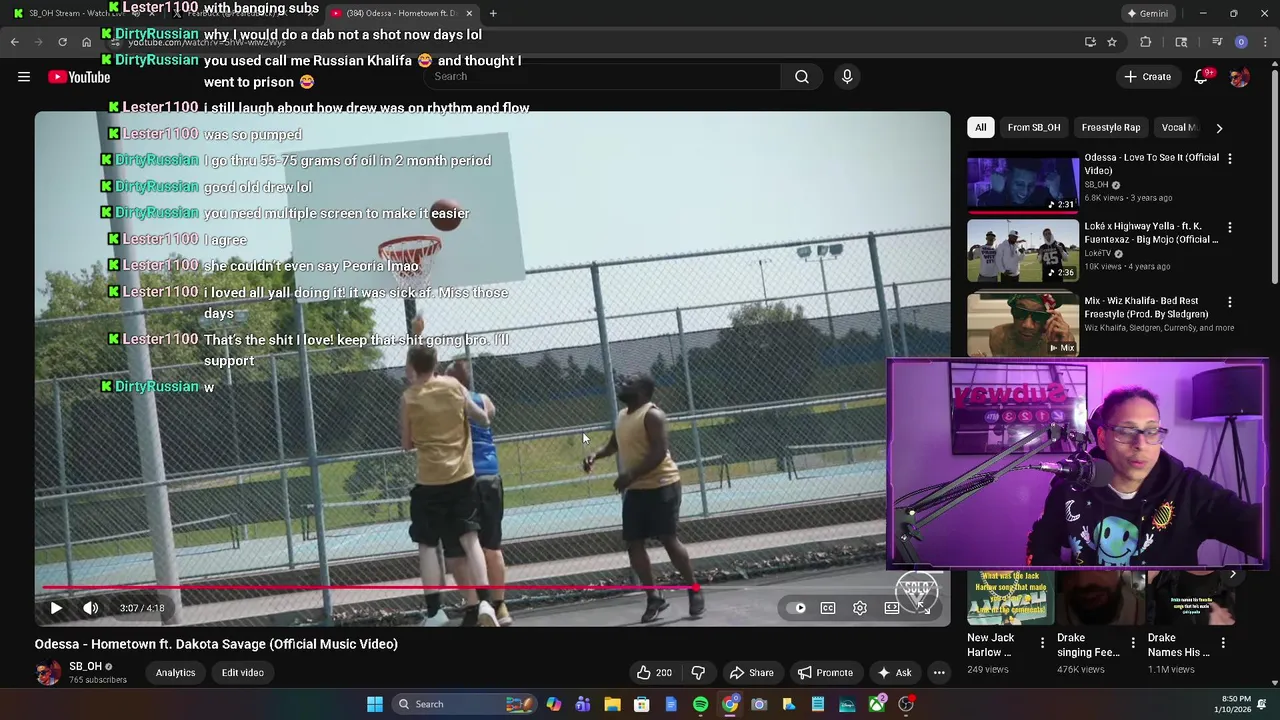Toggle closed captions CC button

pyautogui.click(x=828, y=608)
